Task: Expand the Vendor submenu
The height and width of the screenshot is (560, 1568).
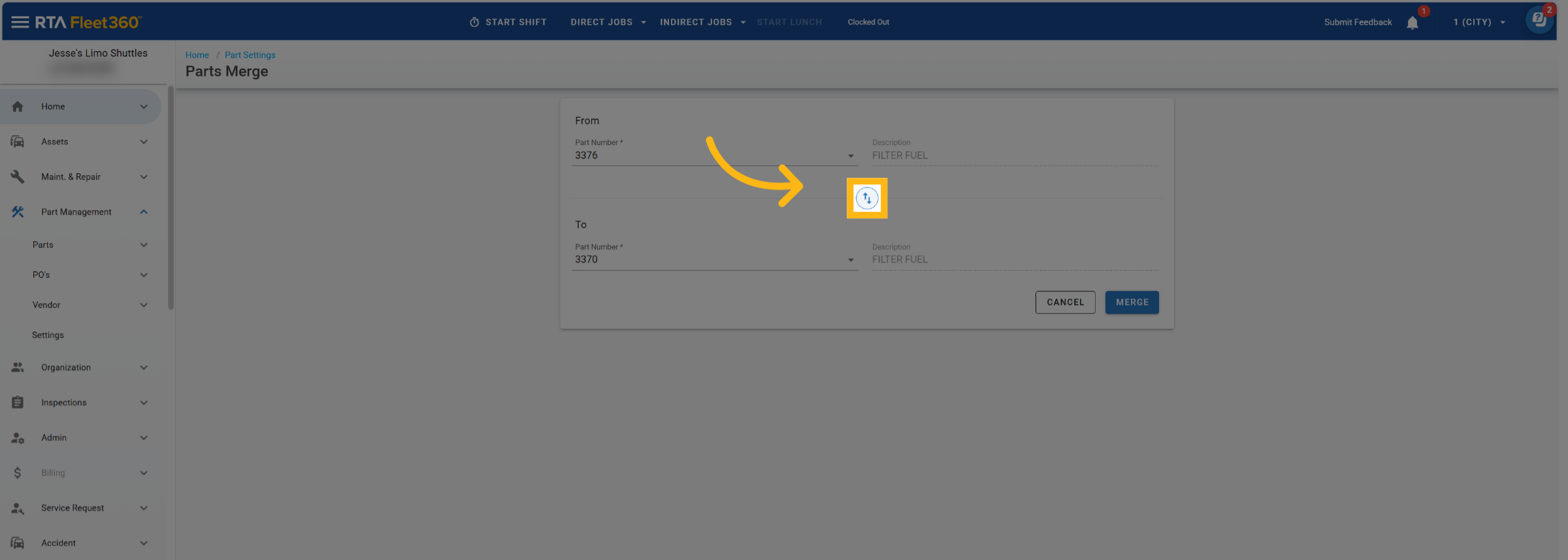Action: [144, 305]
